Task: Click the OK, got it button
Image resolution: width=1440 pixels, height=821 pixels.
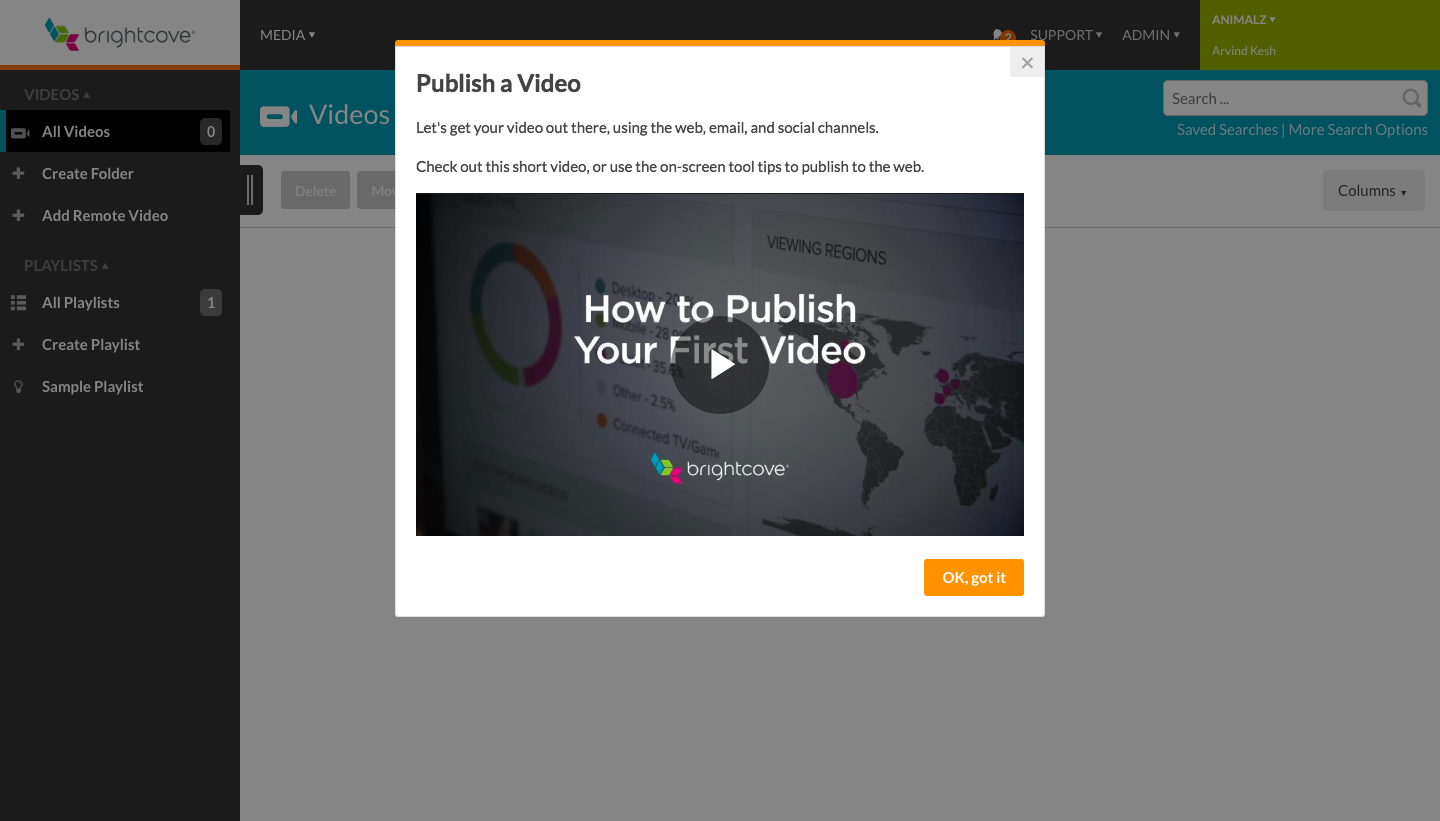Action: 974,577
